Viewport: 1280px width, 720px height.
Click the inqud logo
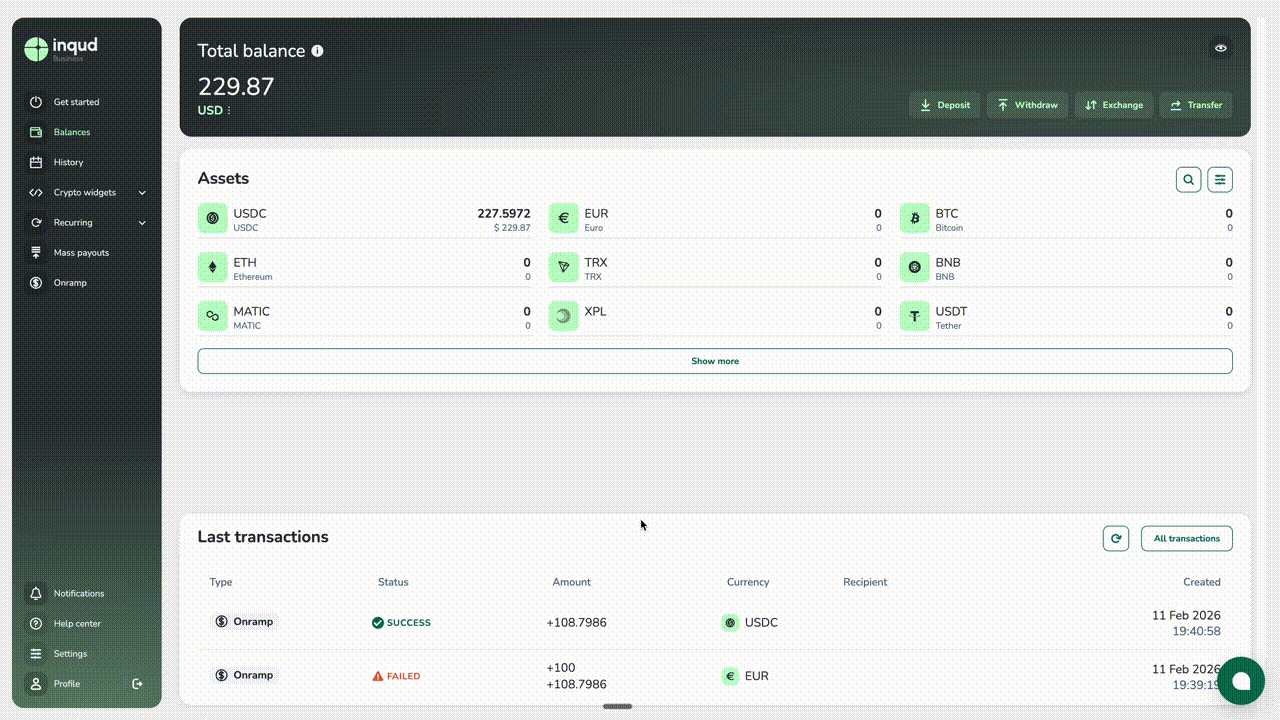(62, 48)
